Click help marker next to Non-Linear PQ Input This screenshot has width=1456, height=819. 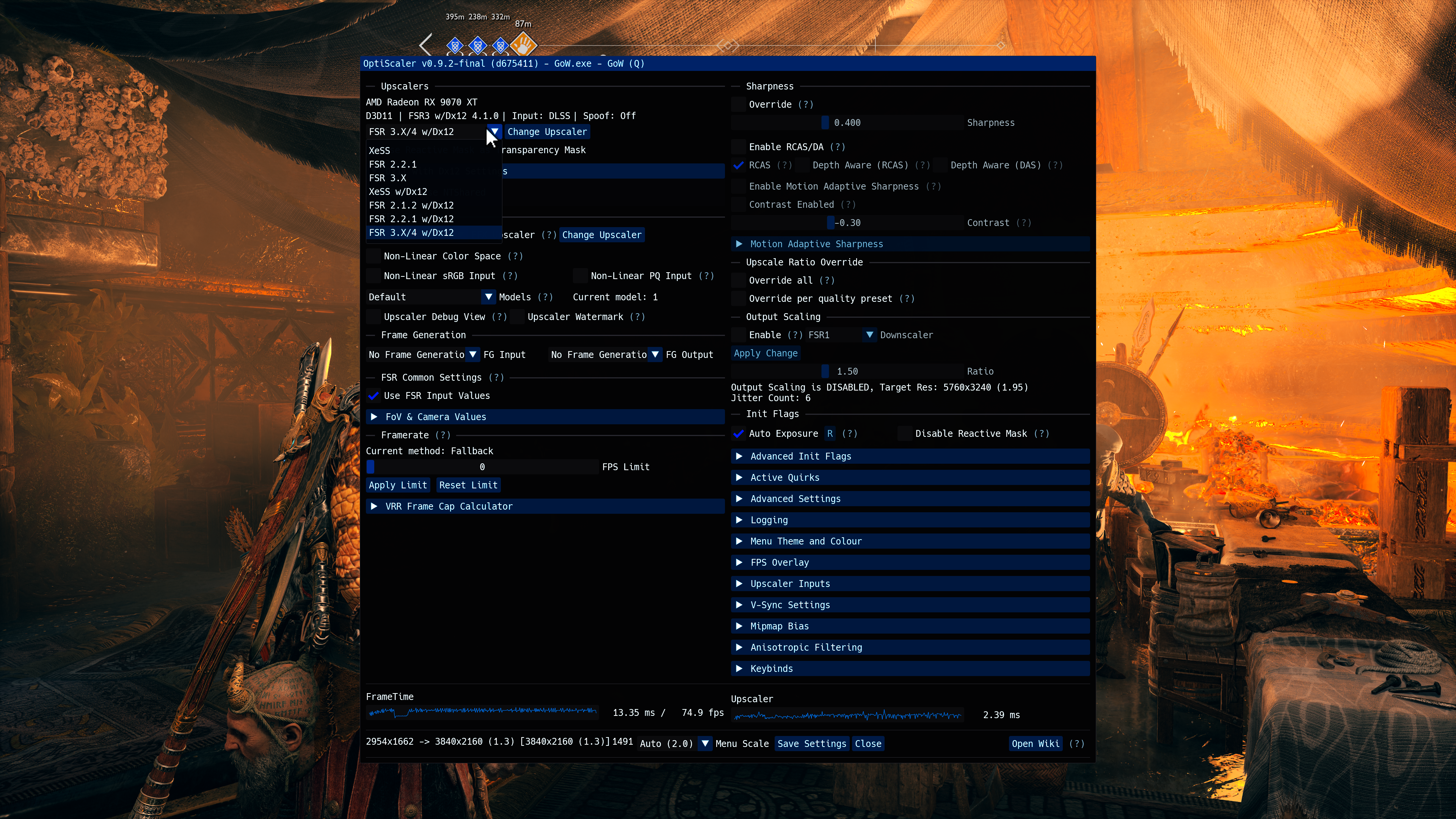(706, 276)
